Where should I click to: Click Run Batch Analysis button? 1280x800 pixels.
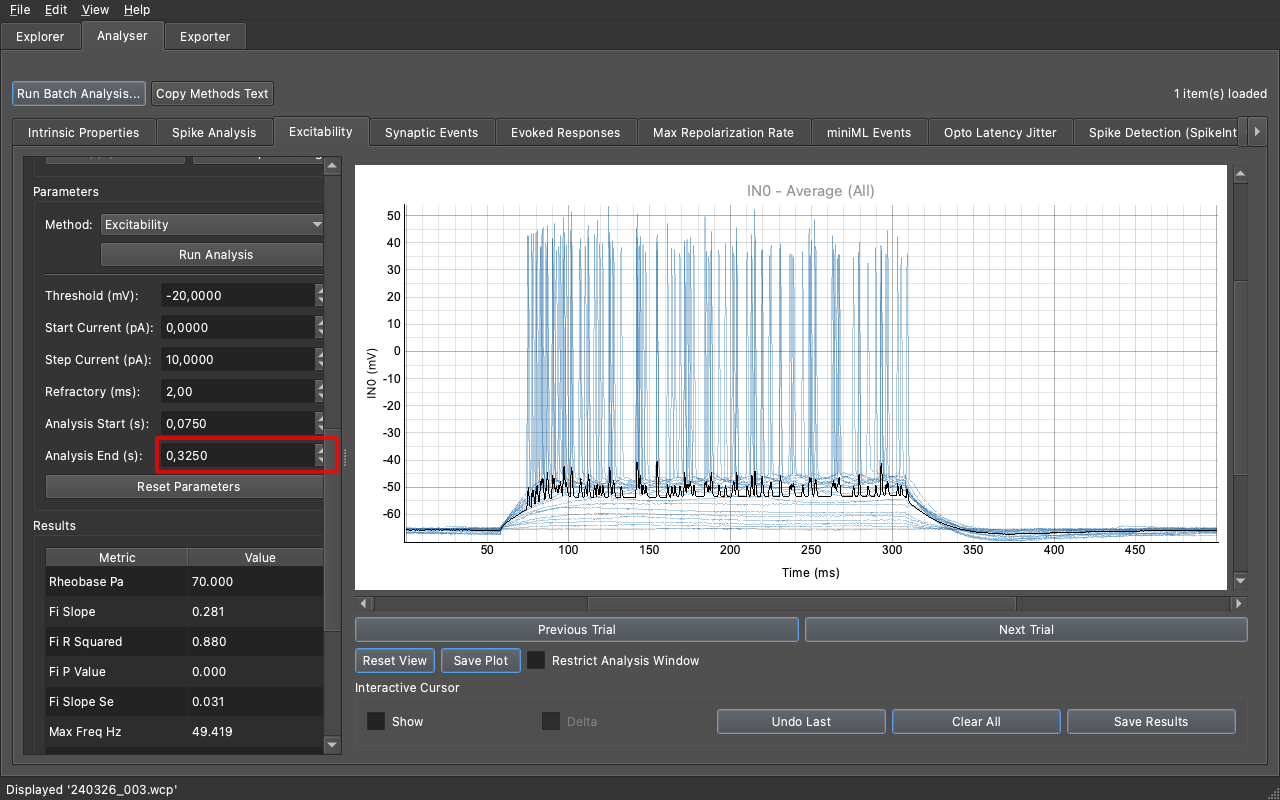tap(79, 93)
